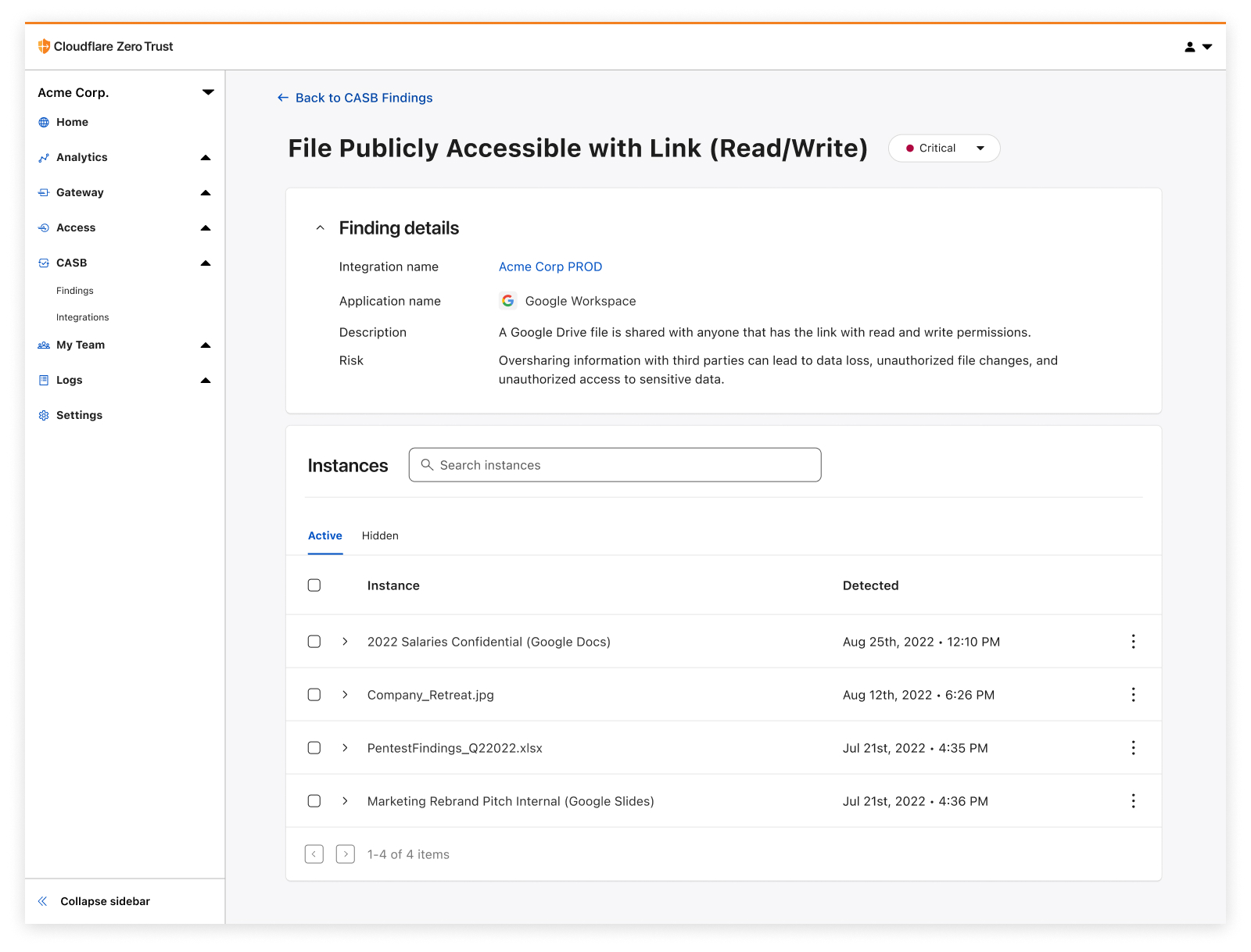Go back to CASB Findings
Image resolution: width=1251 pixels, height=952 pixels.
tap(355, 98)
